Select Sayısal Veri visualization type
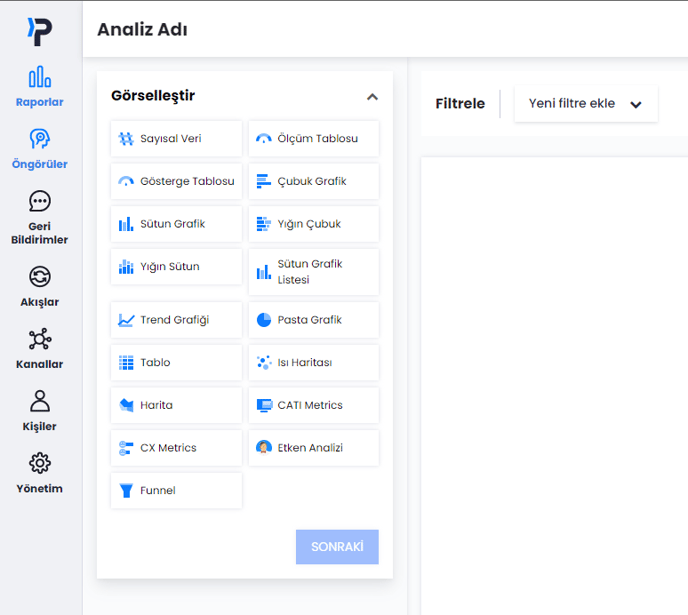 pyautogui.click(x=176, y=139)
